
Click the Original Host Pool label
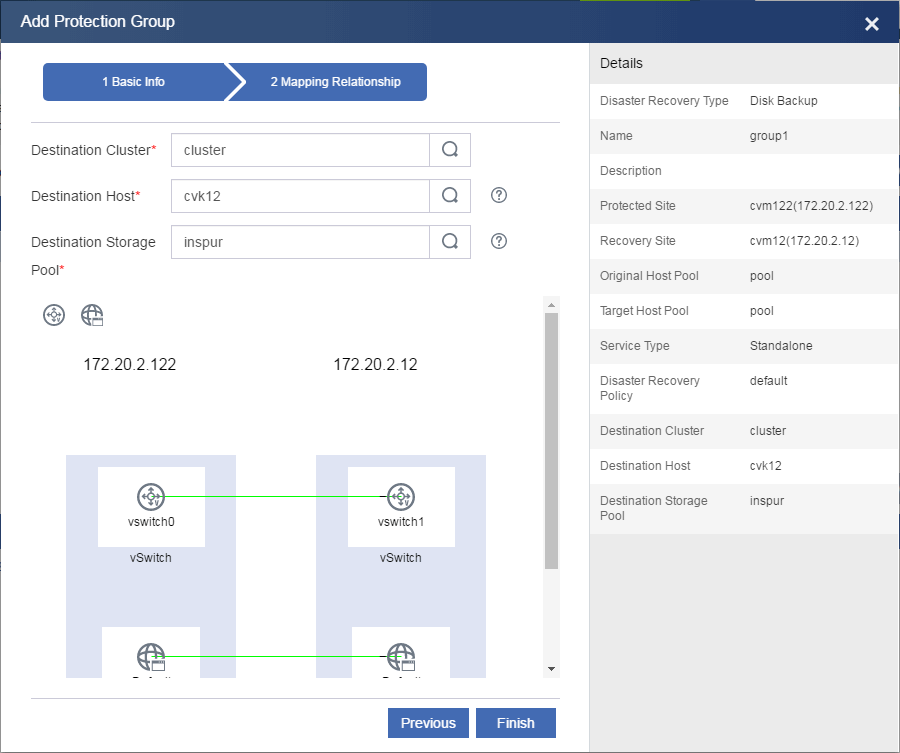(649, 276)
